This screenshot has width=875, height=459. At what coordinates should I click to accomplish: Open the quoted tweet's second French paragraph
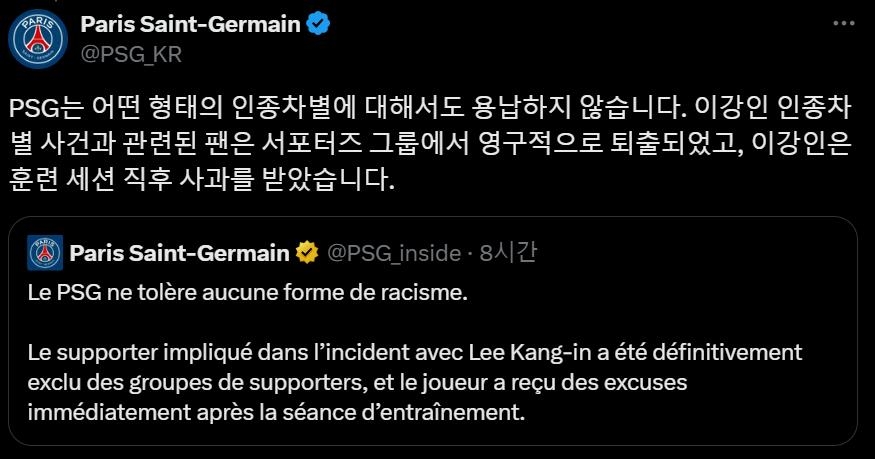(415, 382)
